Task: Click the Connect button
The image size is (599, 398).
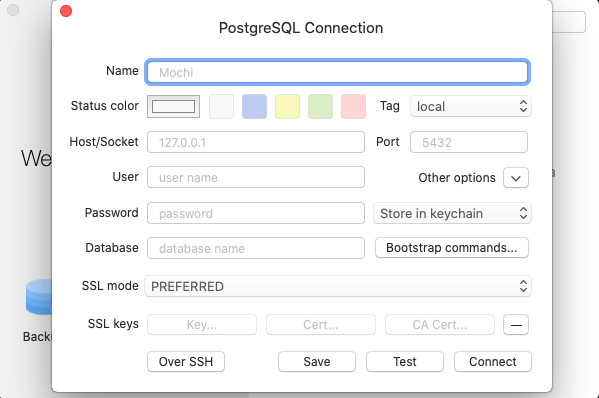Action: (x=493, y=361)
